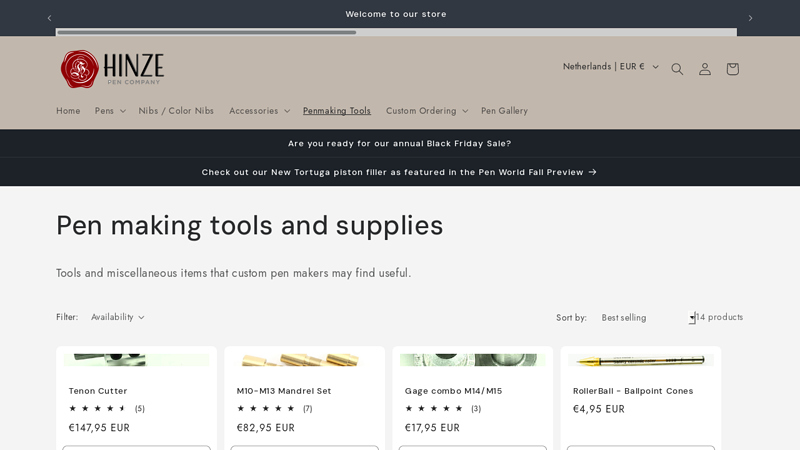
Task: Open M10-M13 Mandrel Set product
Action: 284,391
